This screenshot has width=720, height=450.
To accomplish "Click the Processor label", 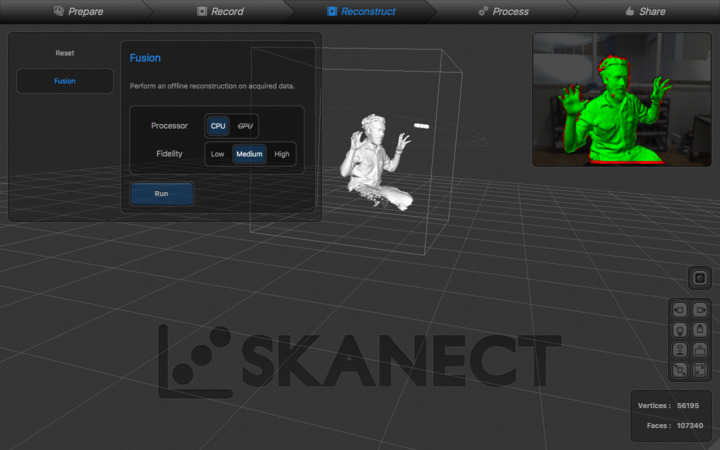I will [169, 126].
